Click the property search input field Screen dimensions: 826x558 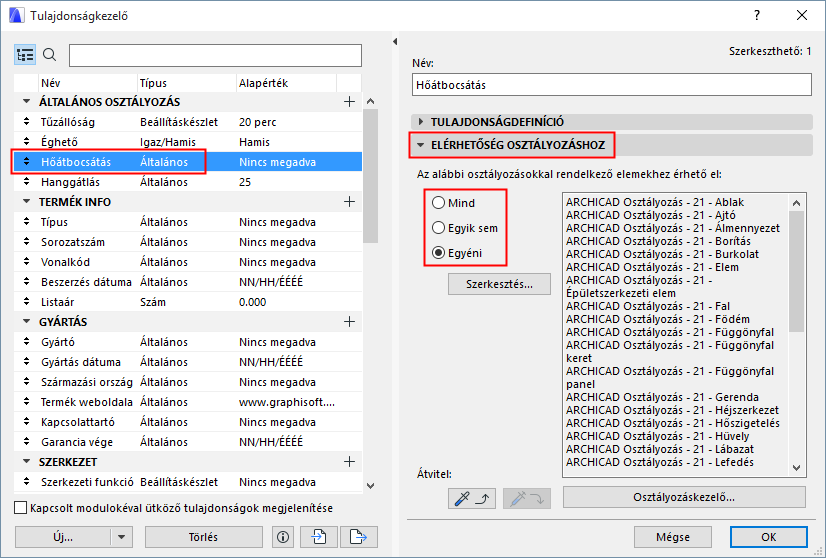(215, 55)
